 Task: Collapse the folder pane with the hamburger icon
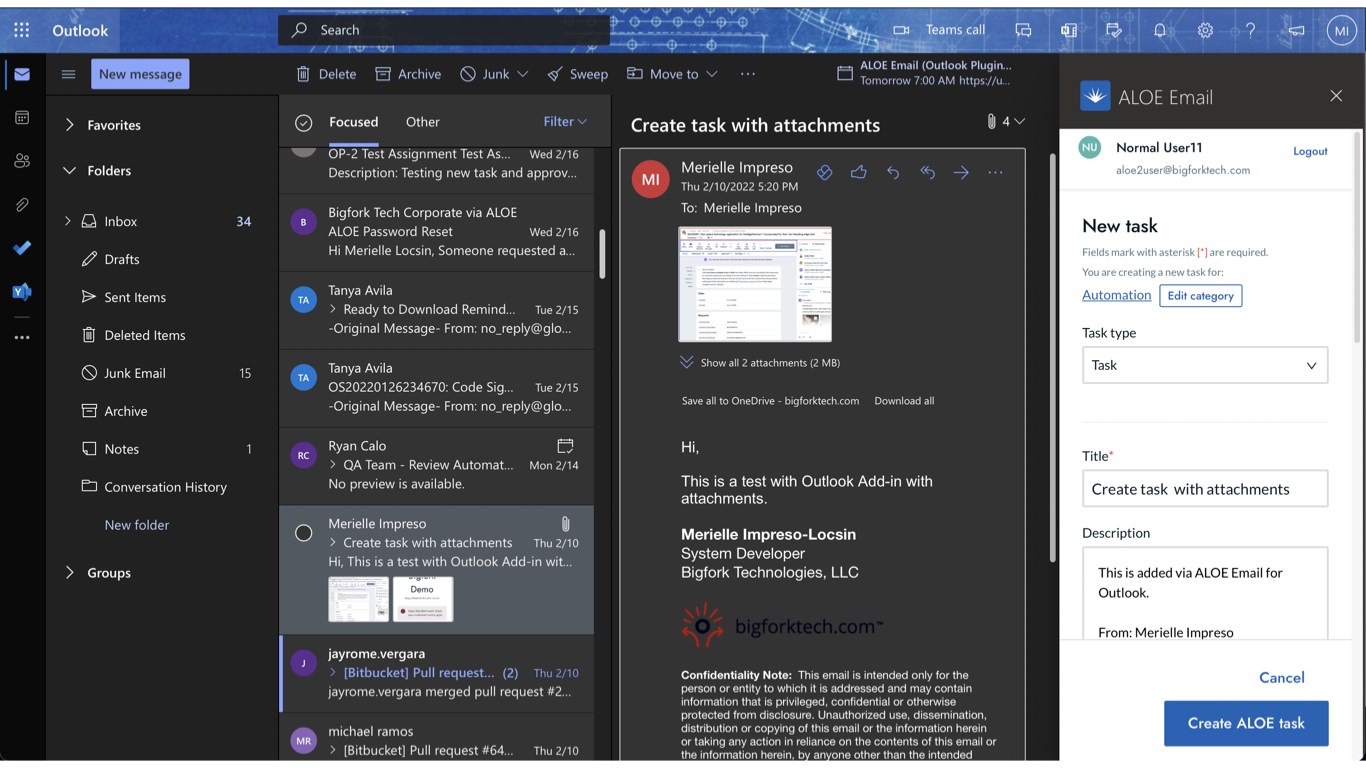pos(69,74)
